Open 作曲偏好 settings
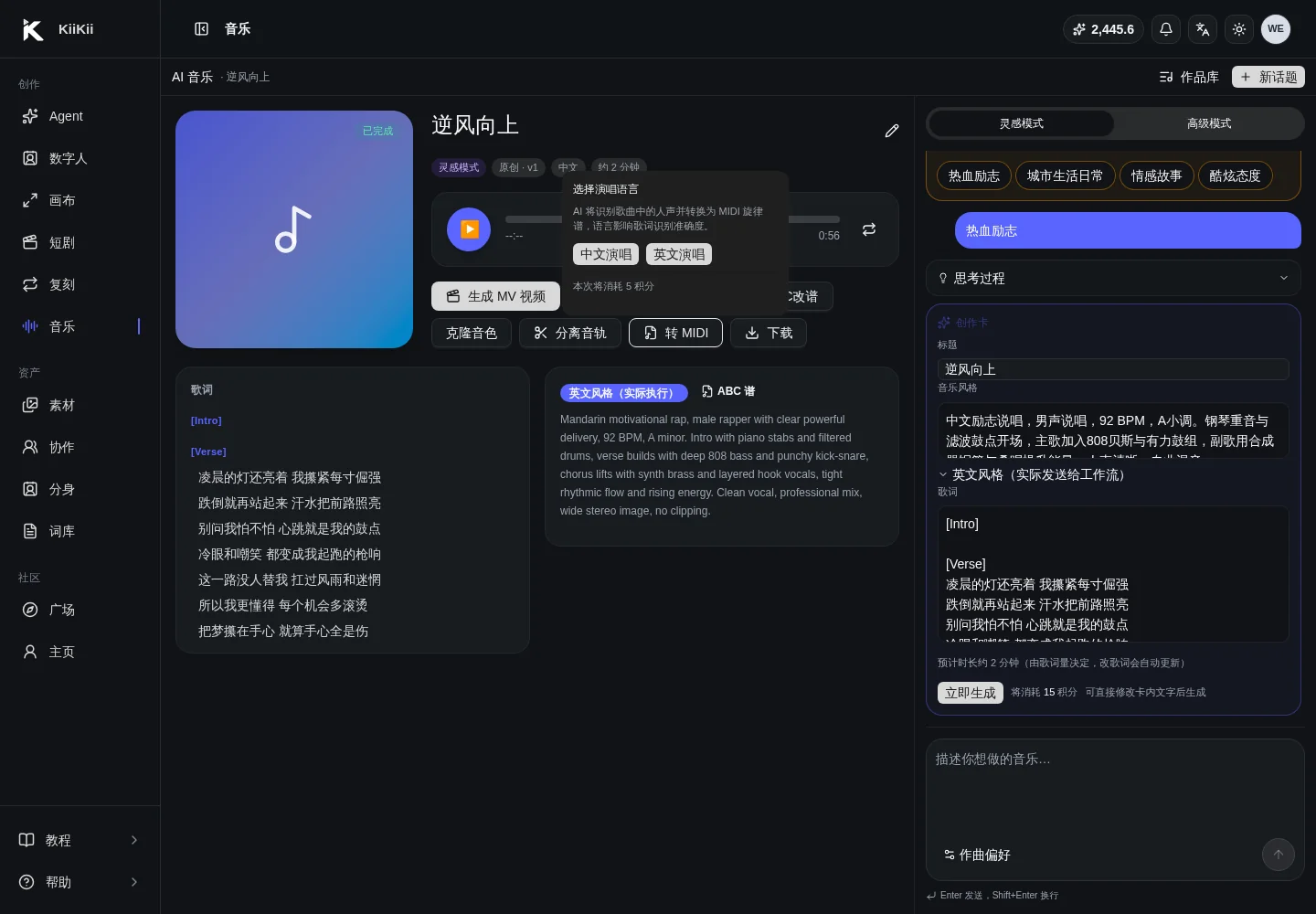The height and width of the screenshot is (914, 1316). [x=977, y=855]
